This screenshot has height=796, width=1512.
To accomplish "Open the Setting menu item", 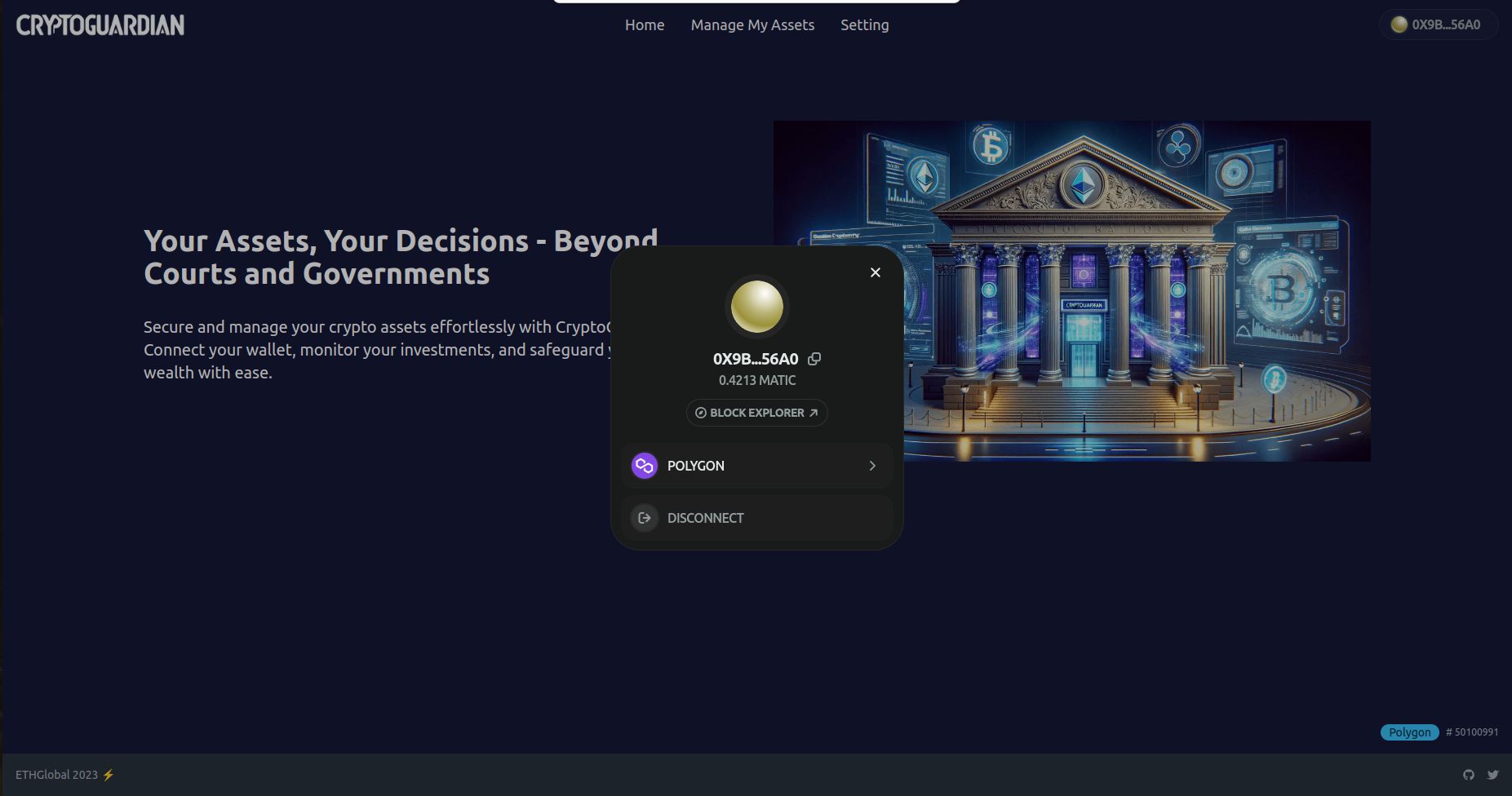I will 865,25.
